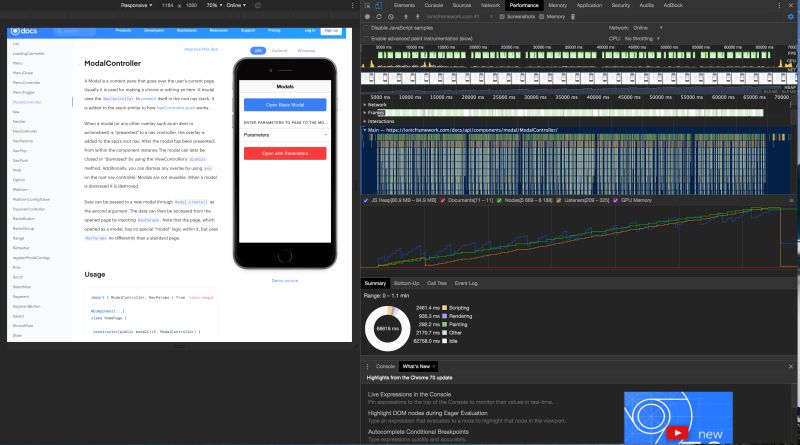This screenshot has width=800, height=445.
Task: Switch to the Memory panel tab
Action: pos(557,5)
